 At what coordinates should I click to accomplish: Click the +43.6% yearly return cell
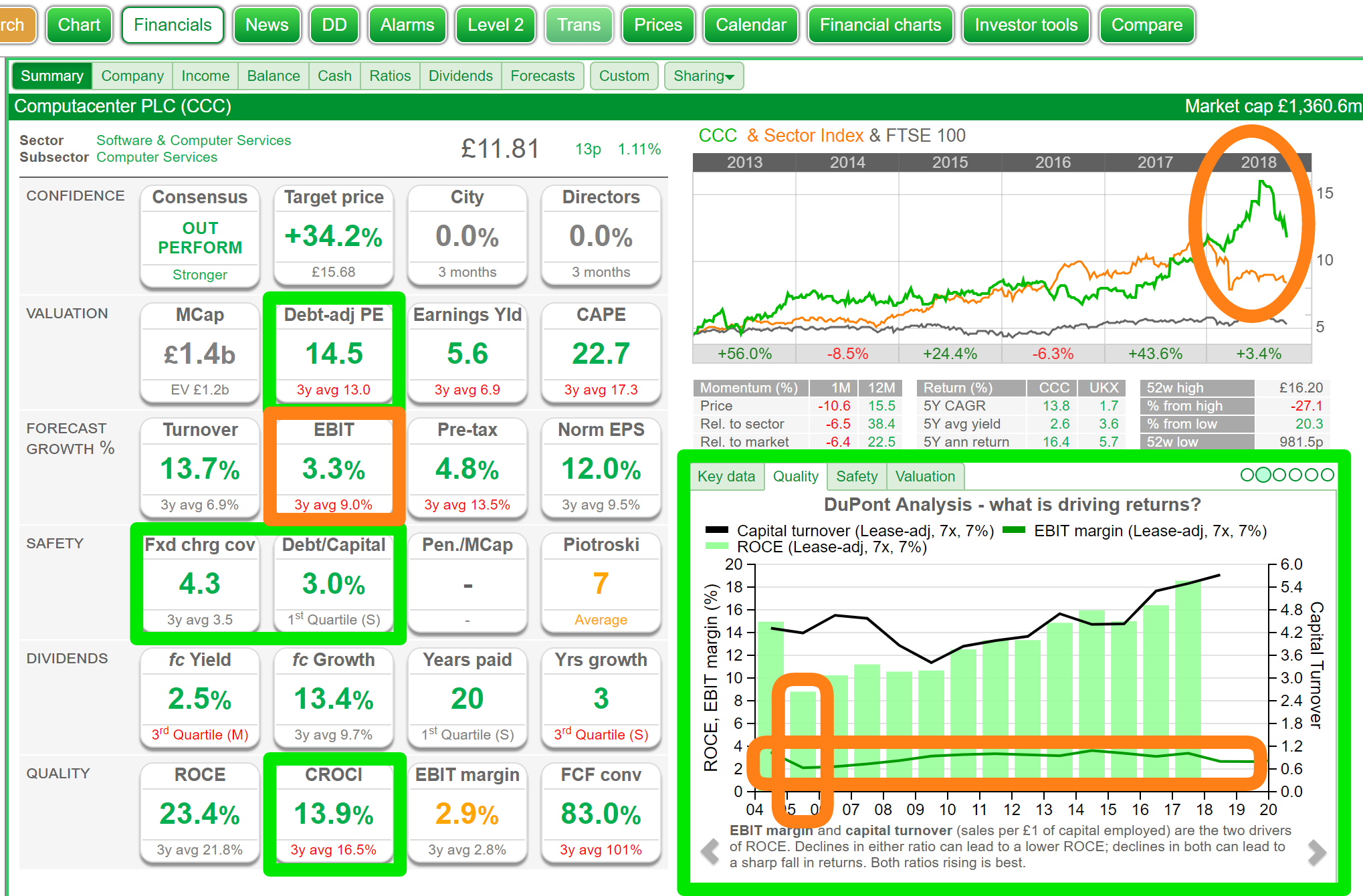[x=1156, y=354]
